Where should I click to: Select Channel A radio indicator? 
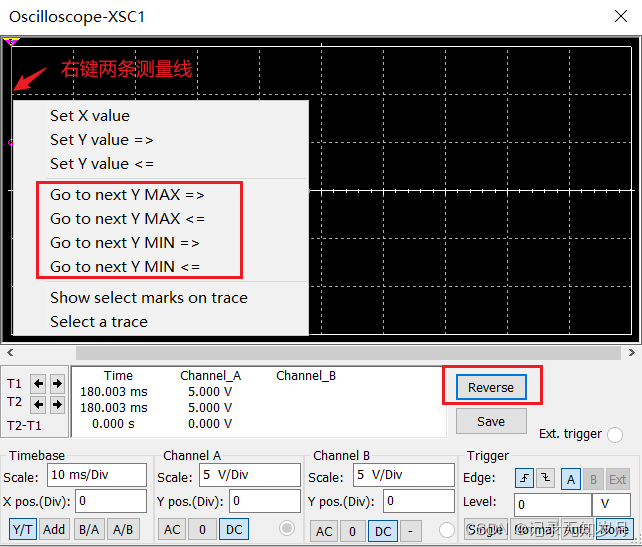click(287, 528)
